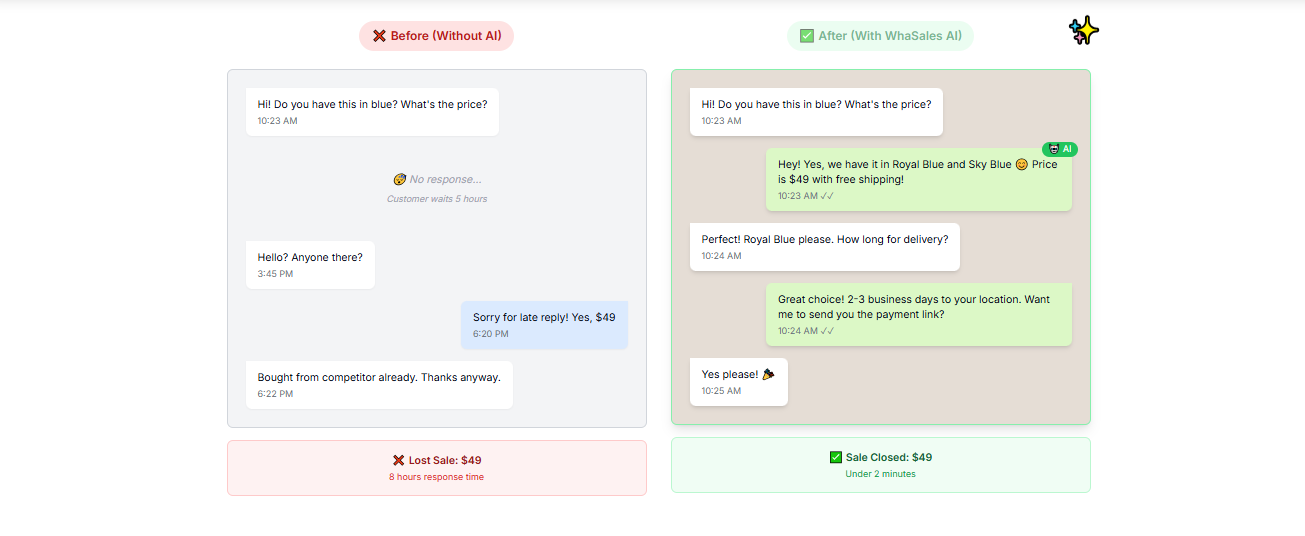Click the Sale Closed: $49 card

pyautogui.click(x=881, y=465)
